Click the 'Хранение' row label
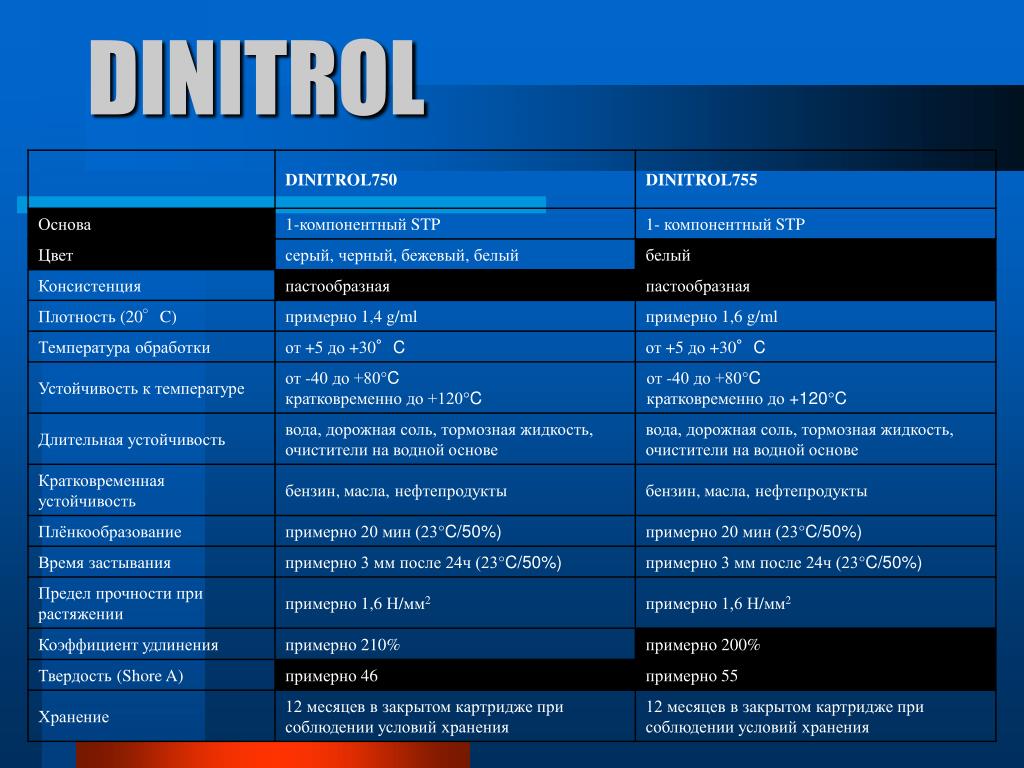Image resolution: width=1024 pixels, height=768 pixels. point(73,717)
